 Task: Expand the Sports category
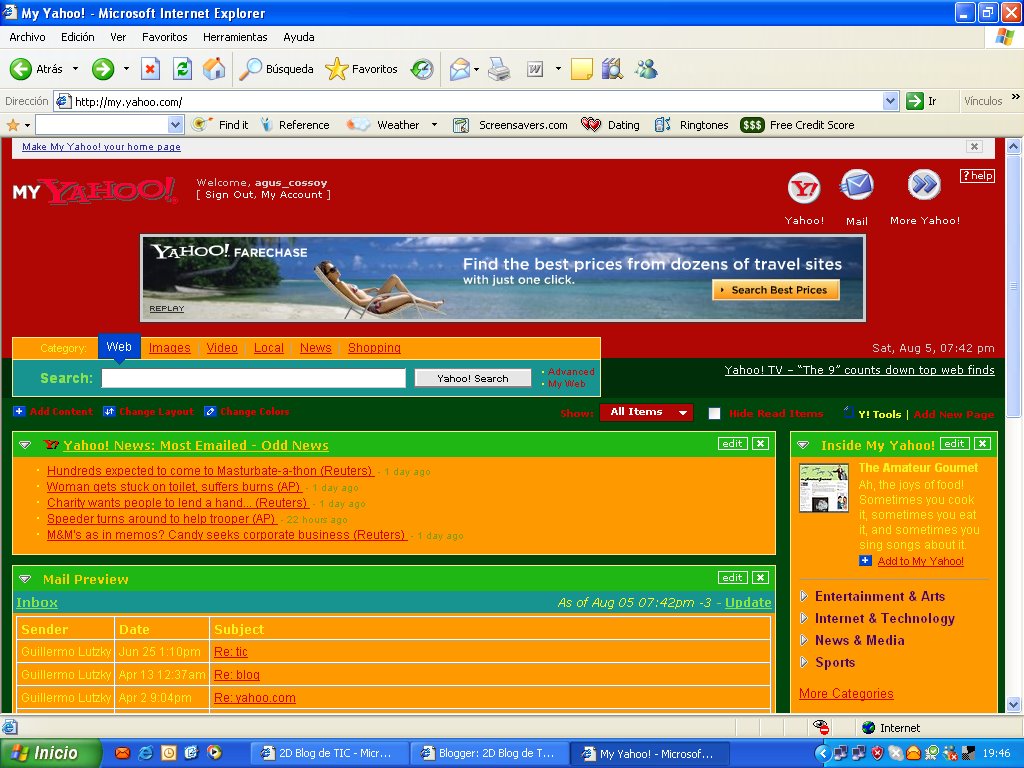(x=804, y=662)
